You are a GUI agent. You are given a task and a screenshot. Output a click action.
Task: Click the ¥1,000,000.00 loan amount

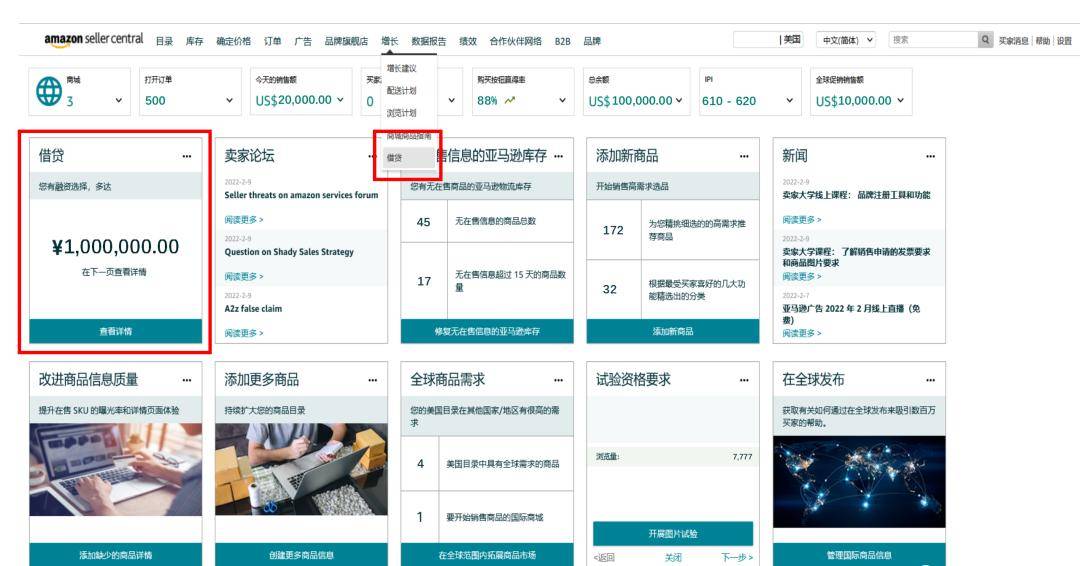click(116, 247)
